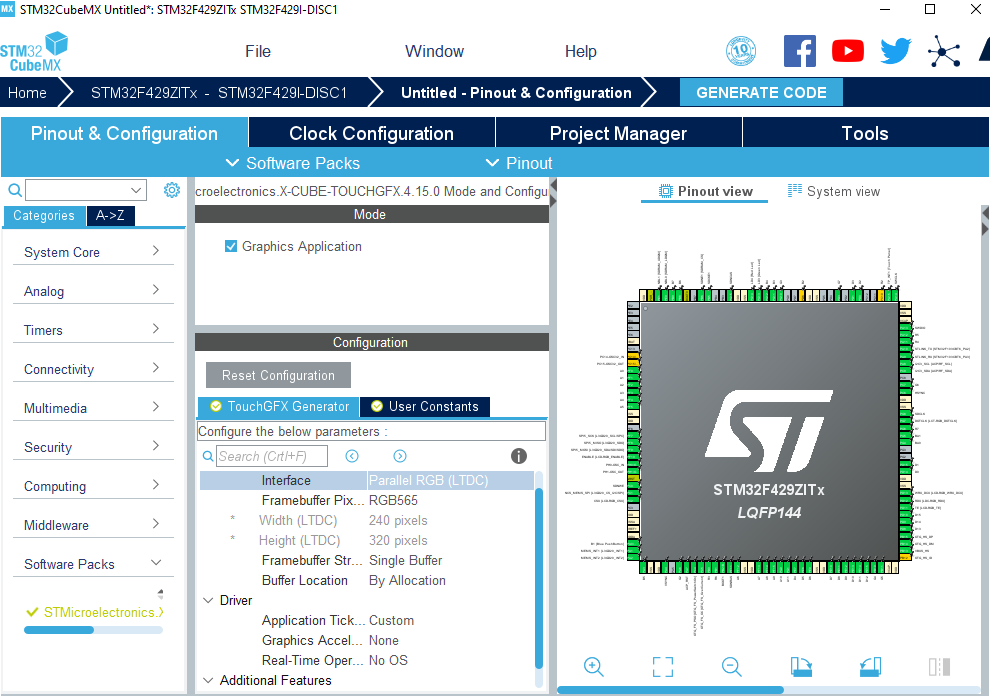Image resolution: width=990 pixels, height=697 pixels.
Task: Click the previous search result arrow
Action: 352,456
